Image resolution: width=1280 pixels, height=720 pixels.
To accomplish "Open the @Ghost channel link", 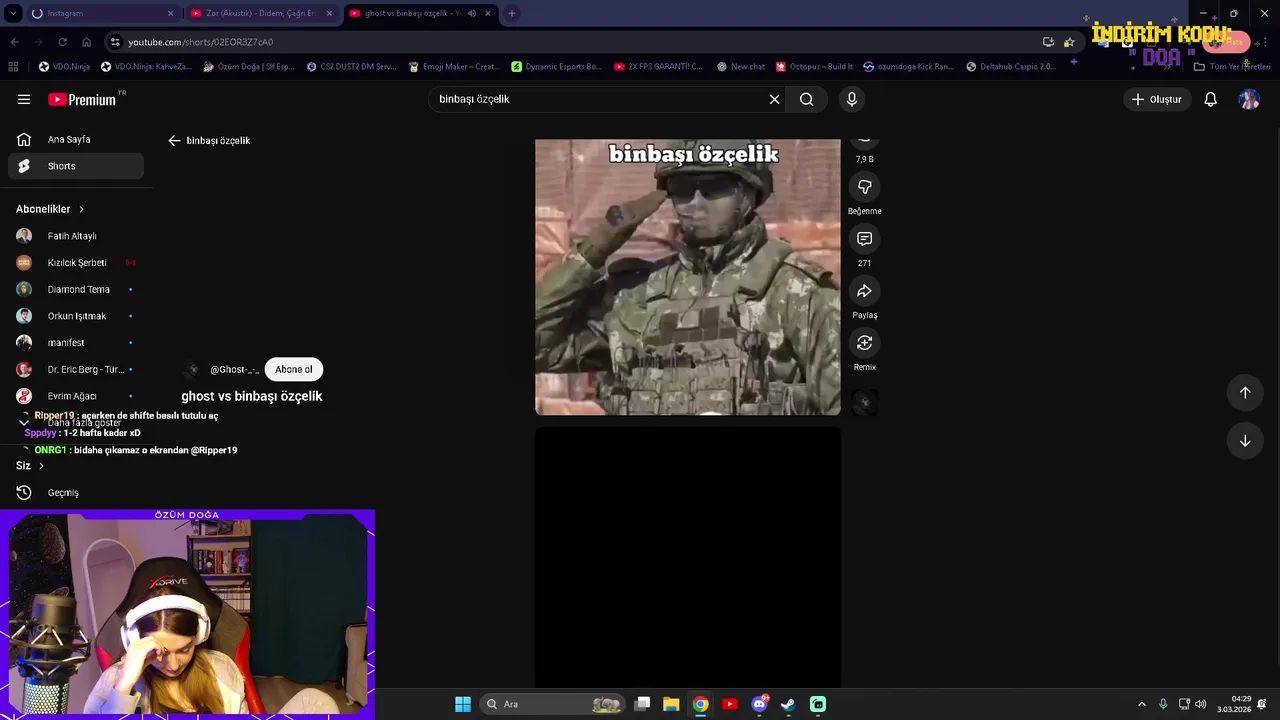I will (234, 370).
